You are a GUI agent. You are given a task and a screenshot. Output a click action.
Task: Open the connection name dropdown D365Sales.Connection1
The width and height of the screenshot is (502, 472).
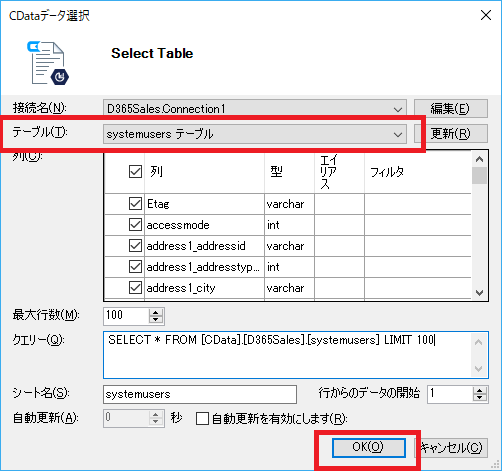(x=255, y=109)
